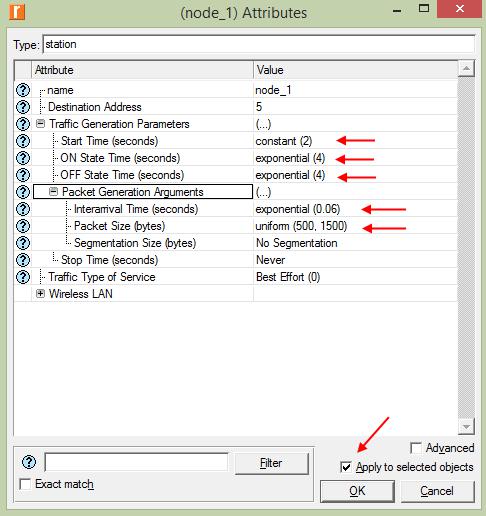Open help icon for Start Time row
The height and width of the screenshot is (516, 486).
23,141
